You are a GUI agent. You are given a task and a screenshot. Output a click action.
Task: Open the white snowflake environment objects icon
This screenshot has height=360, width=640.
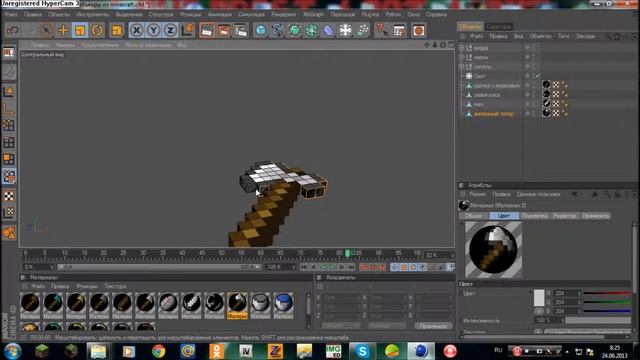point(345,30)
